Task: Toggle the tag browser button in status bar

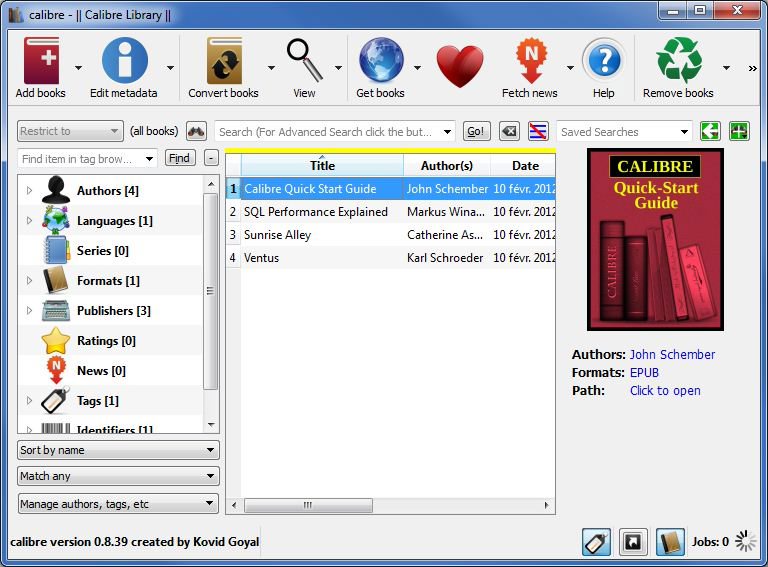Action: point(596,542)
